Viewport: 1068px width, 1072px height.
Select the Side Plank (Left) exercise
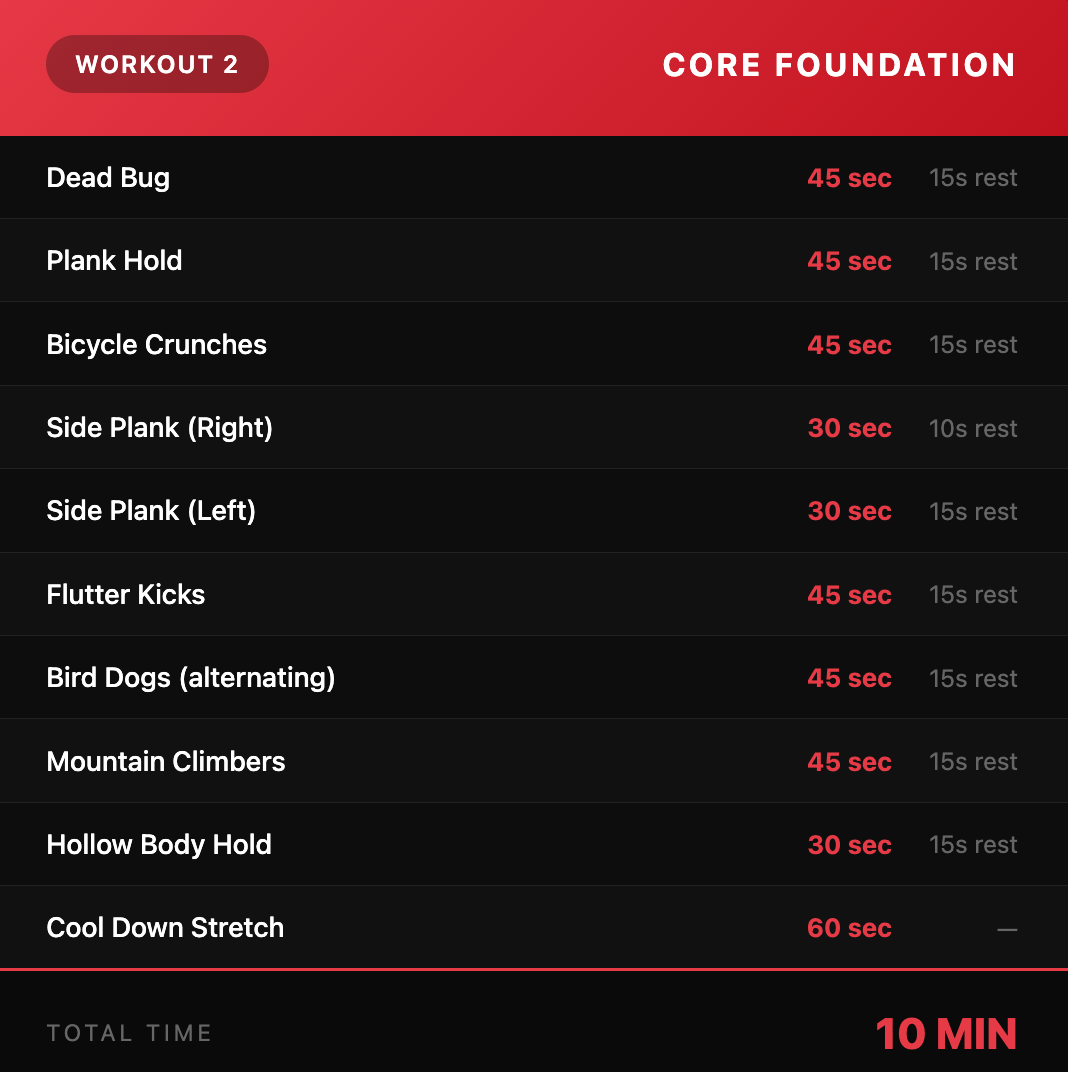(534, 511)
